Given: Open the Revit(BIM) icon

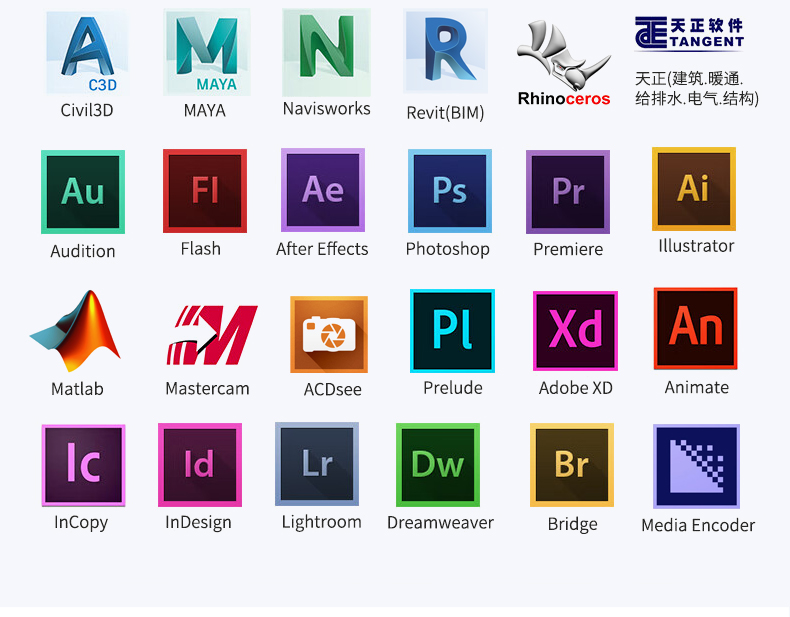Looking at the screenshot, I should point(445,51).
